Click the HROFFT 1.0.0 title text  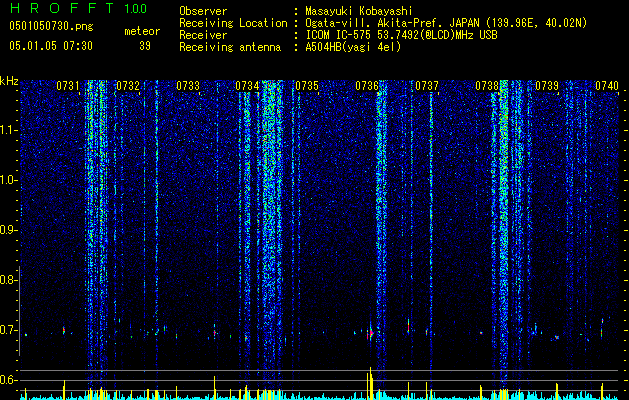78,8
